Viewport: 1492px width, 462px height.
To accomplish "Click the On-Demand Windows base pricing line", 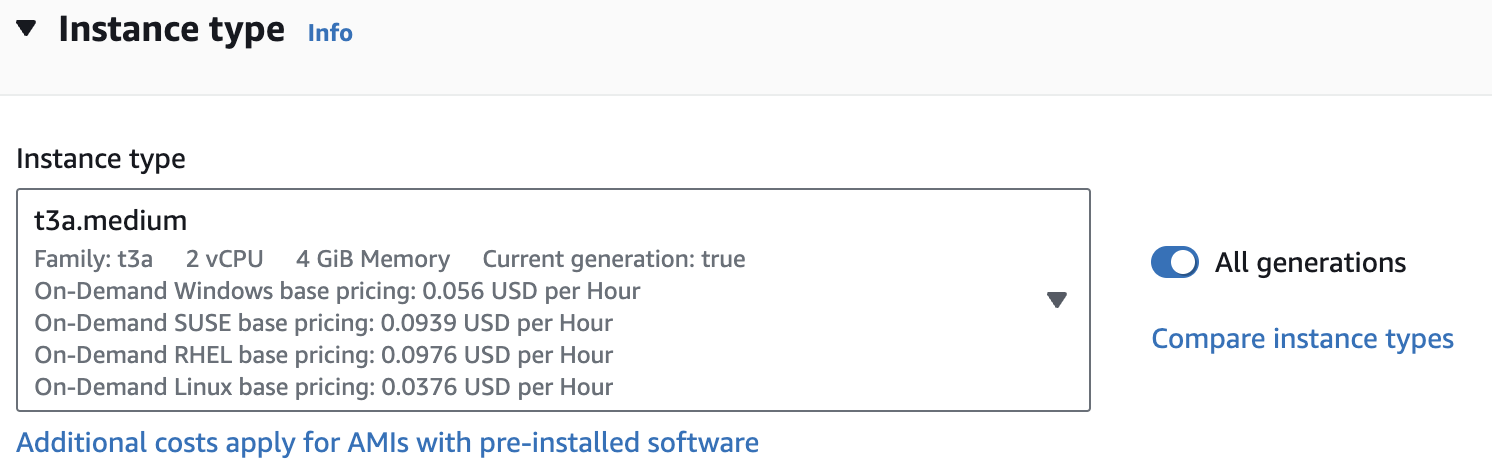I will pyautogui.click(x=337, y=291).
